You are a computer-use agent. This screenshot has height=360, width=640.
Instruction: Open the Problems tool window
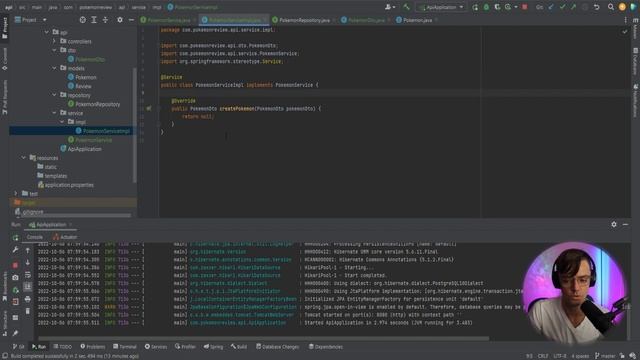93,347
